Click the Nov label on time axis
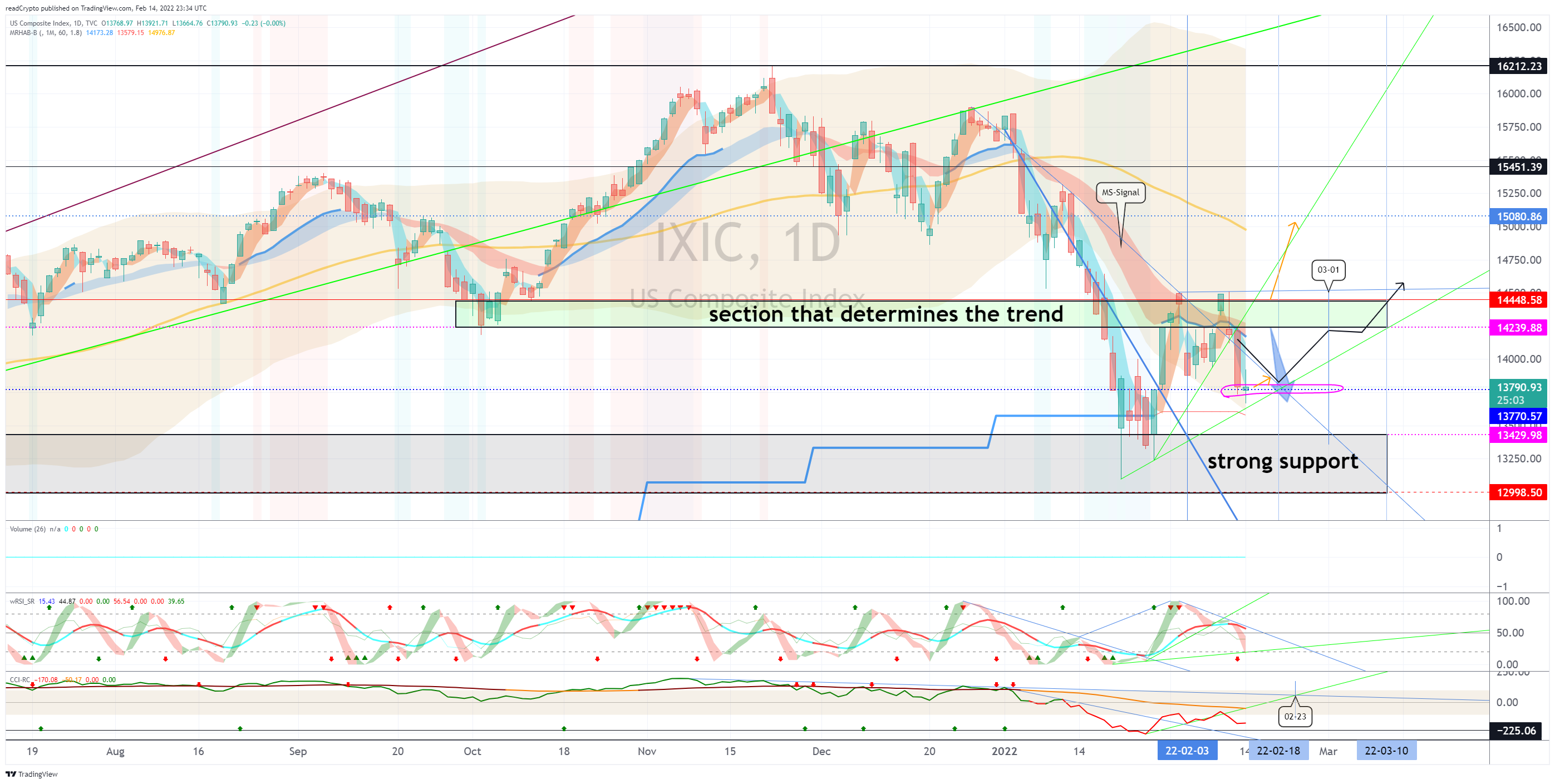 point(647,751)
